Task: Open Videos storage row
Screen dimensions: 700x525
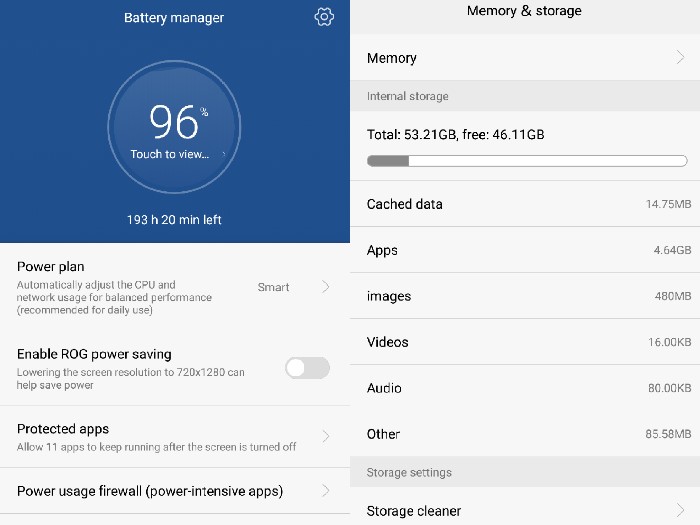Action: (525, 342)
